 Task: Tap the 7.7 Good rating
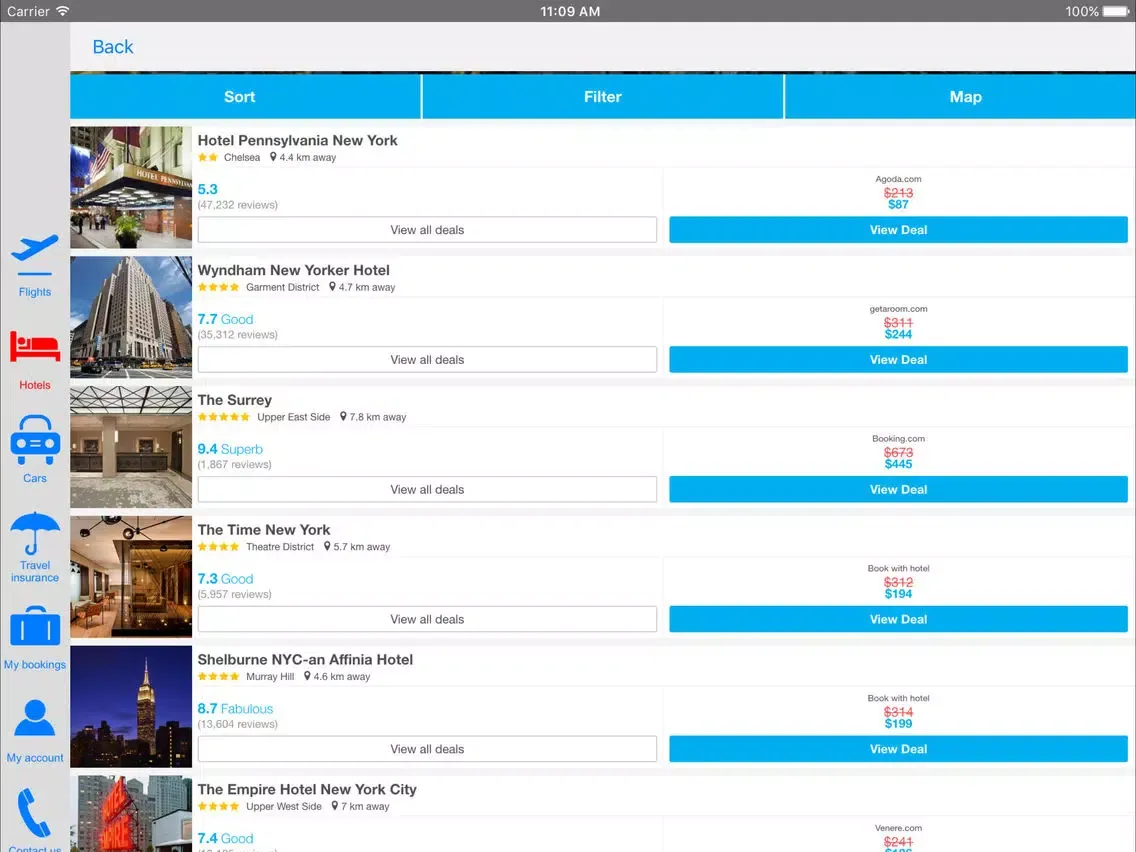coord(225,320)
